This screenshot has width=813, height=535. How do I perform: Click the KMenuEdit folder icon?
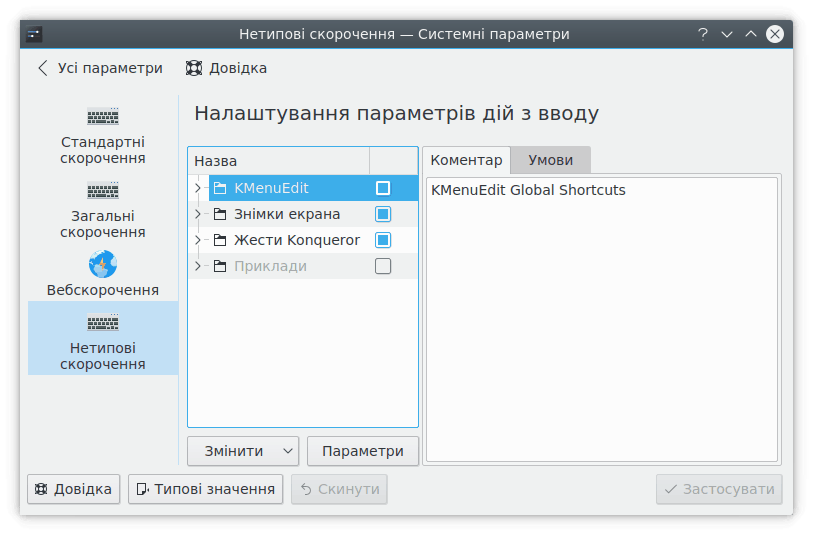click(220, 188)
